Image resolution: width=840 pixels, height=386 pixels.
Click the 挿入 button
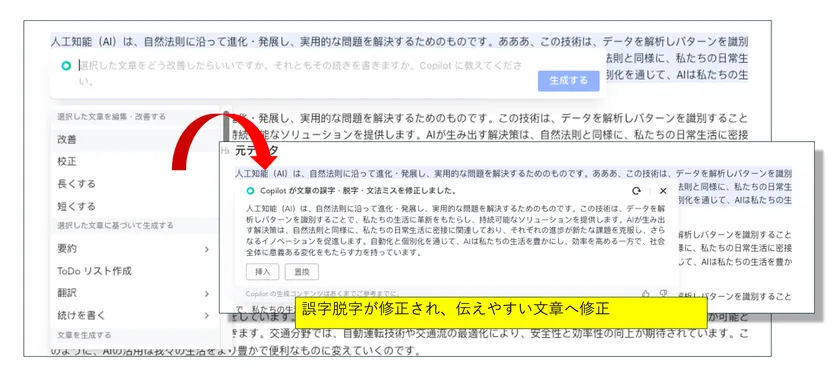point(262,271)
